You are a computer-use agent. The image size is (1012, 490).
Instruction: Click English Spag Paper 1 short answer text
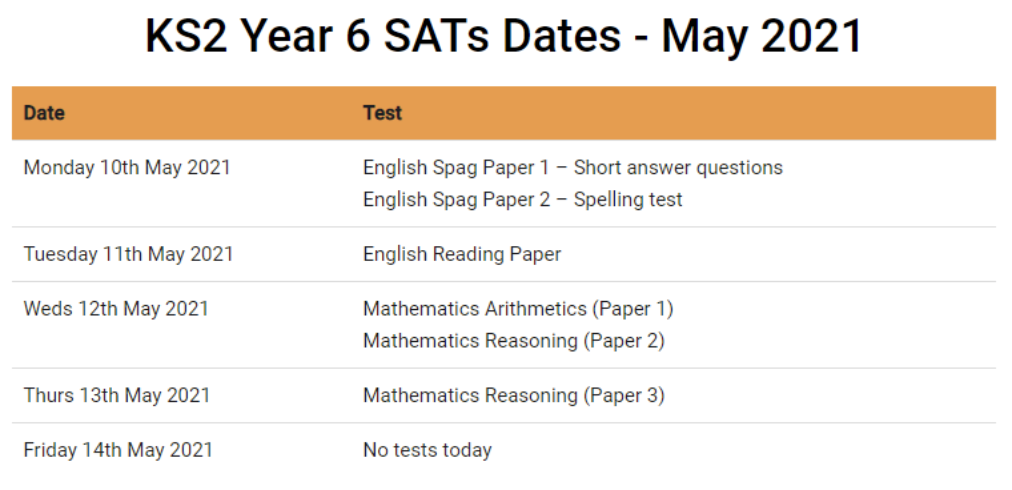point(572,167)
